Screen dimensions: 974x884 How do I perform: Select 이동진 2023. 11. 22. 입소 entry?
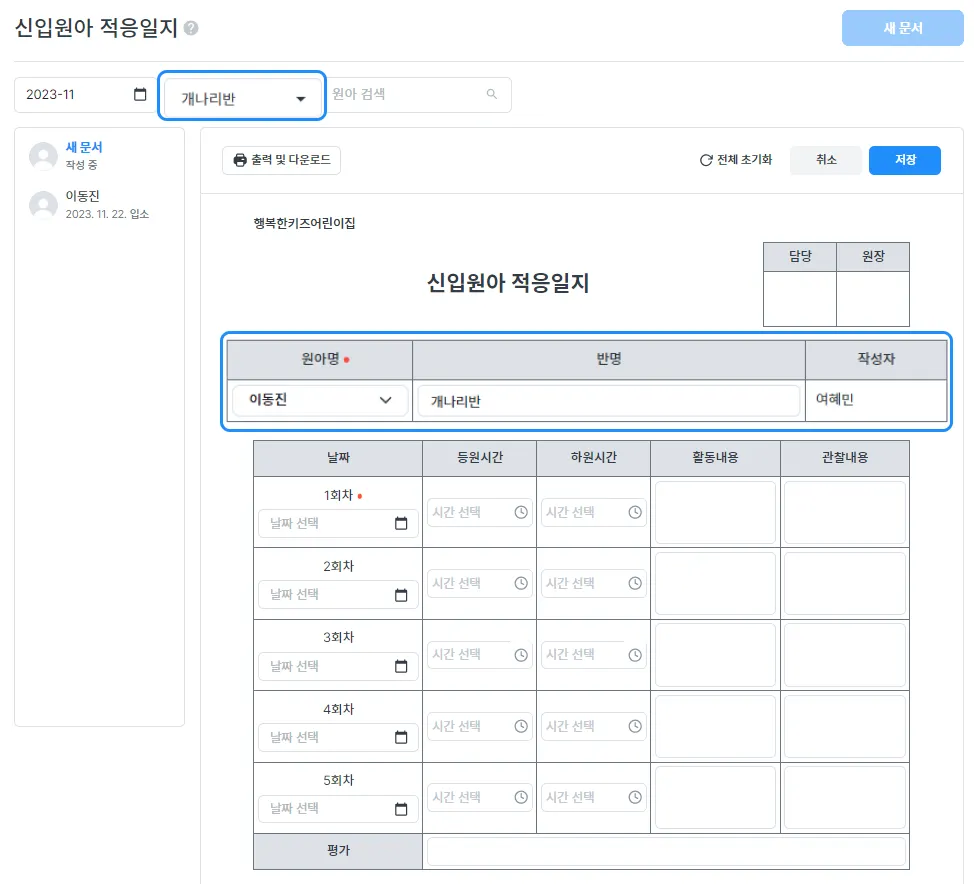point(99,205)
